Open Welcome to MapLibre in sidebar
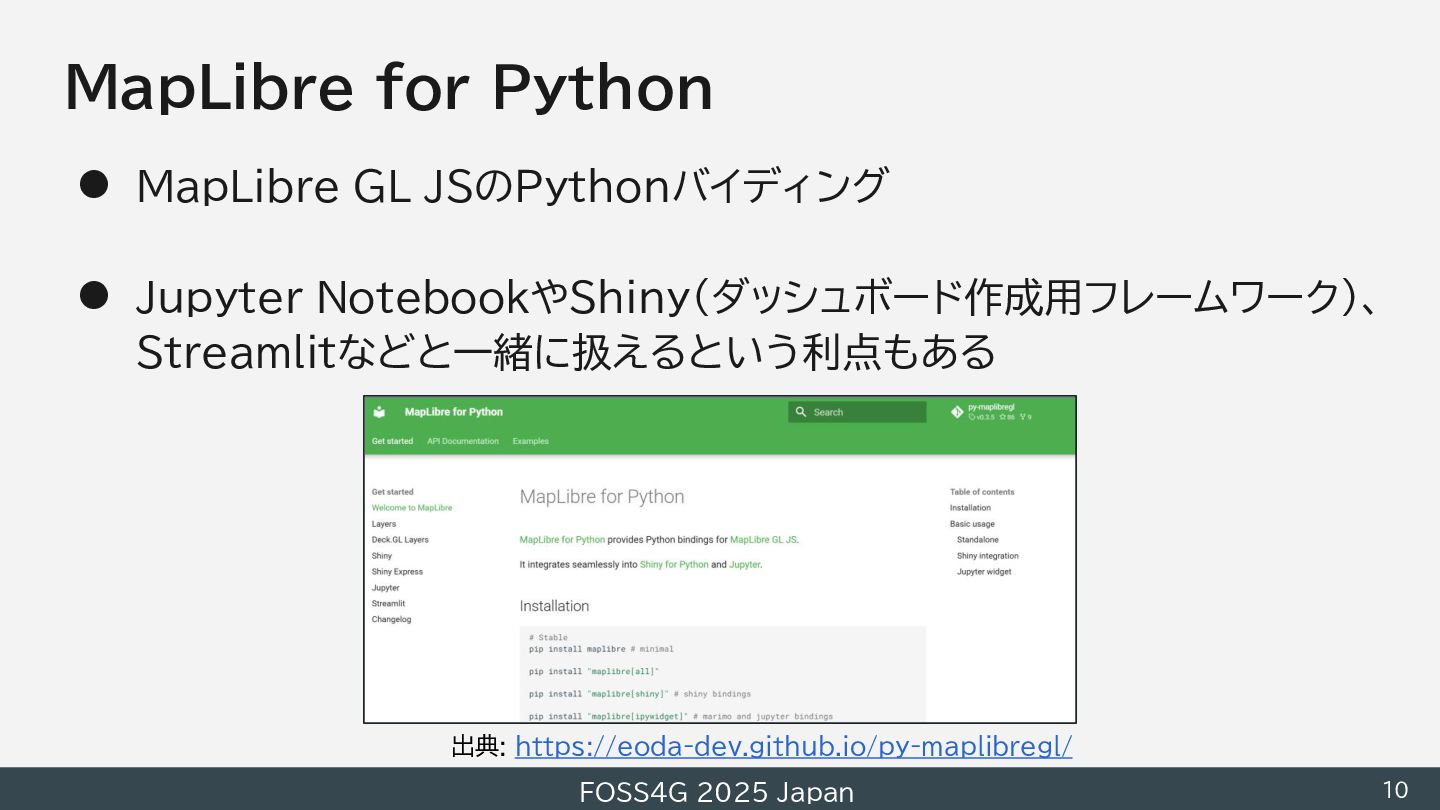This screenshot has height=810, width=1440. (412, 508)
